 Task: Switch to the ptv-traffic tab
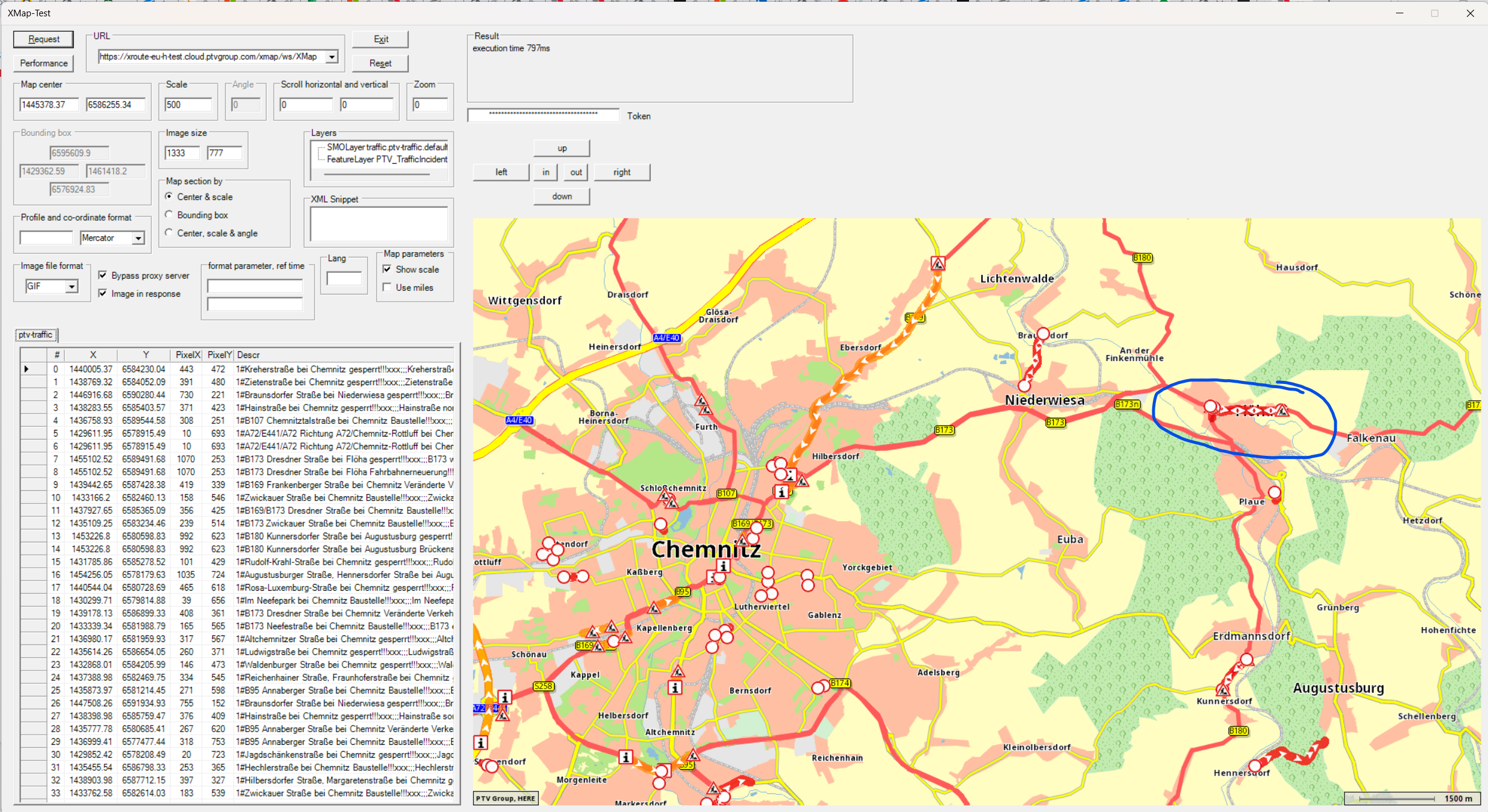tap(36, 334)
